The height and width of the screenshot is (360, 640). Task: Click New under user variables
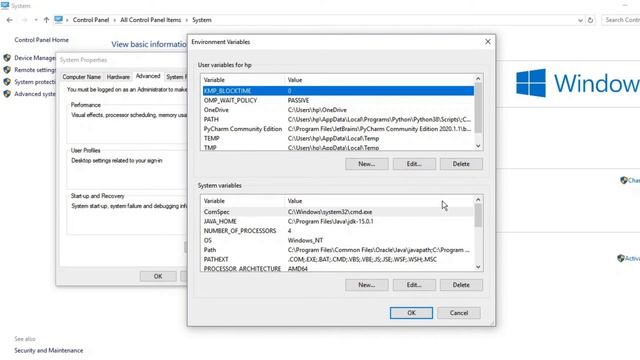click(367, 164)
